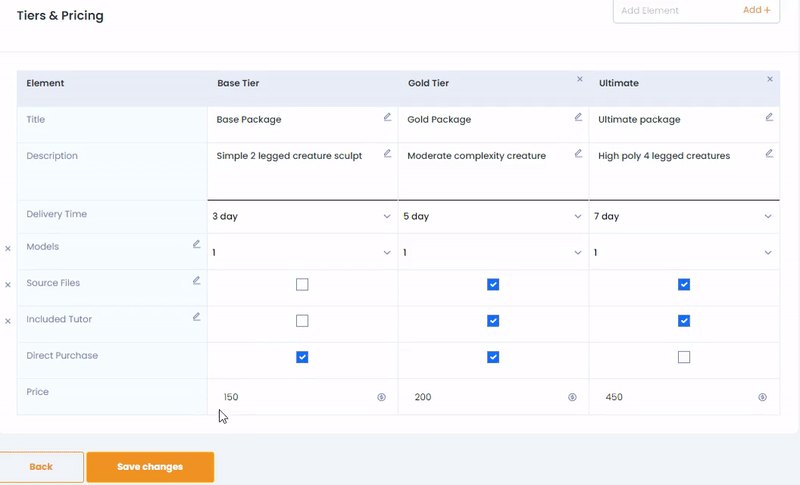Rename the Source Files element pencil icon

(196, 280)
